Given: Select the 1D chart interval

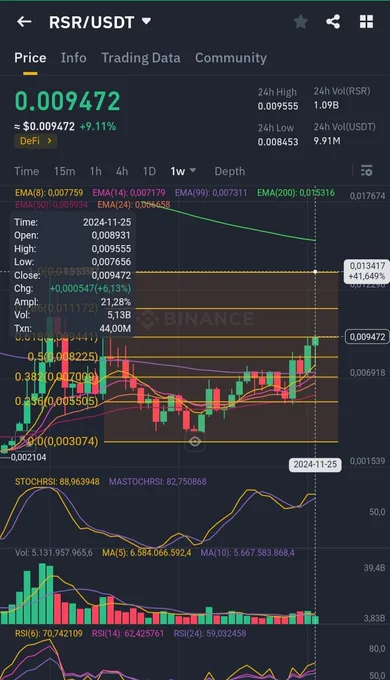Looking at the screenshot, I should [149, 171].
